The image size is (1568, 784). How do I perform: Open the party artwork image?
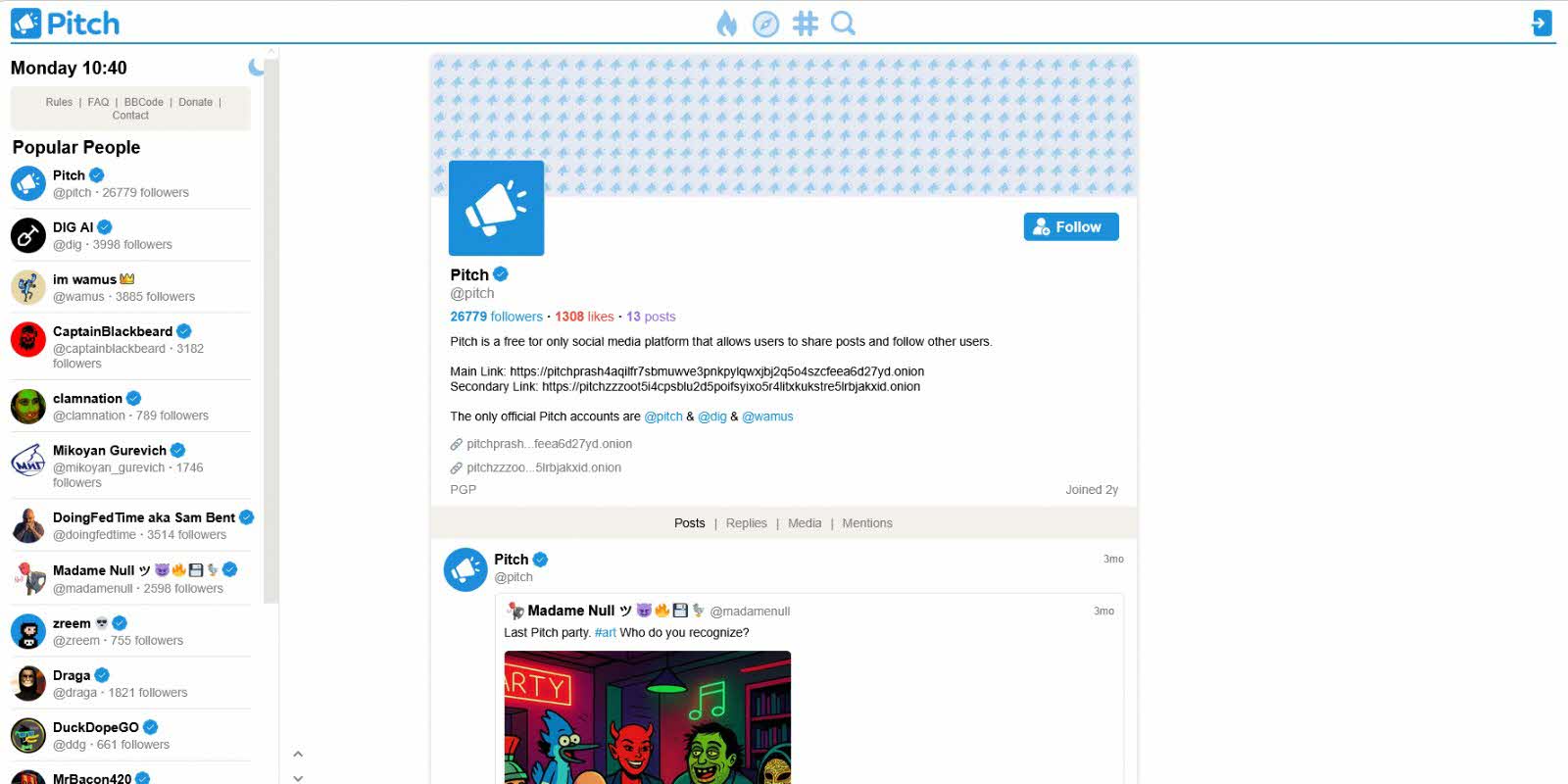click(x=647, y=717)
